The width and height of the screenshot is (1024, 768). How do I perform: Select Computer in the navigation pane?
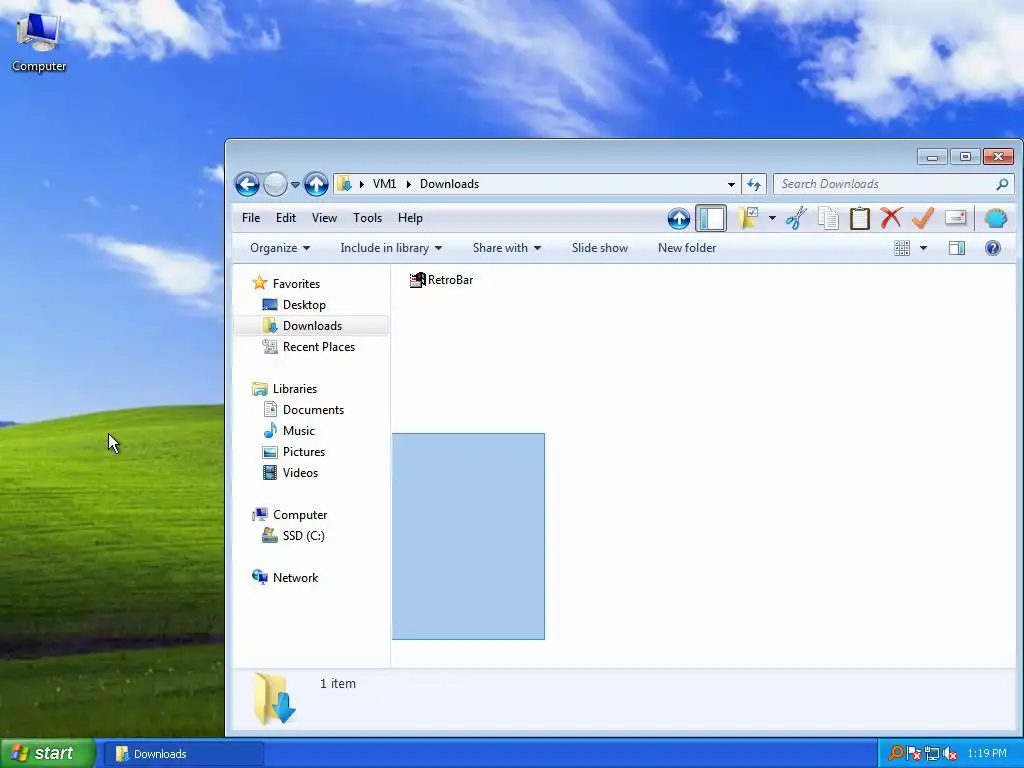pyautogui.click(x=299, y=515)
